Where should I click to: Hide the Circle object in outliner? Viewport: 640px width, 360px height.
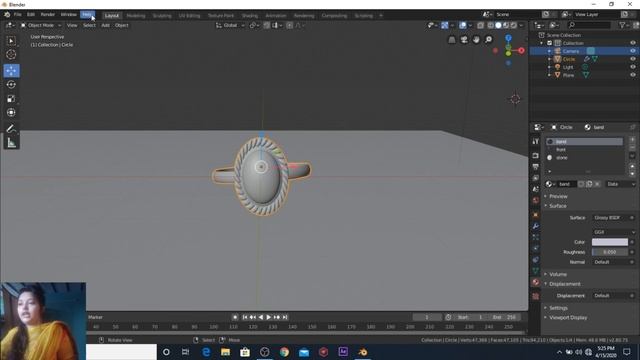click(x=633, y=59)
